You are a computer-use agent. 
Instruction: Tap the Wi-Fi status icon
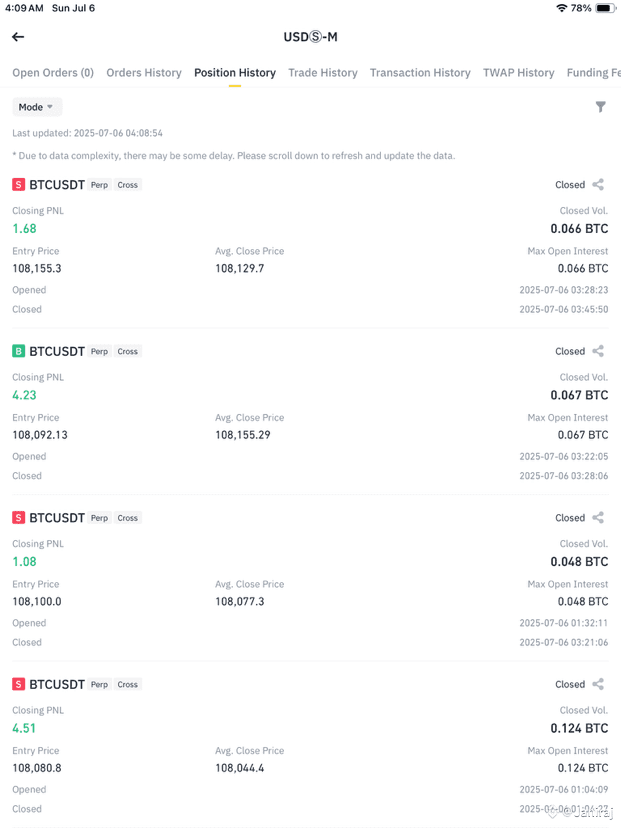pyautogui.click(x=561, y=8)
